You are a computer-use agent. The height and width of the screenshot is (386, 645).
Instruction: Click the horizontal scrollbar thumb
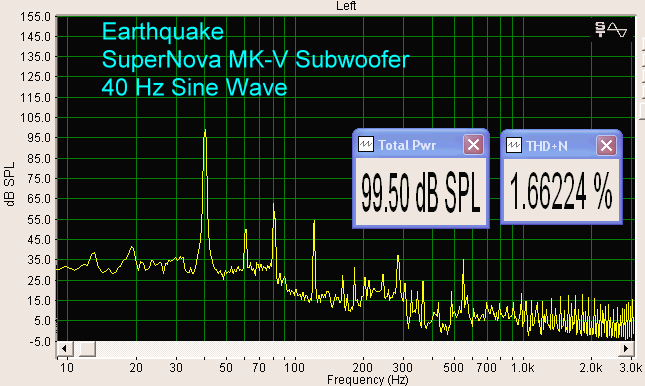(x=87, y=349)
